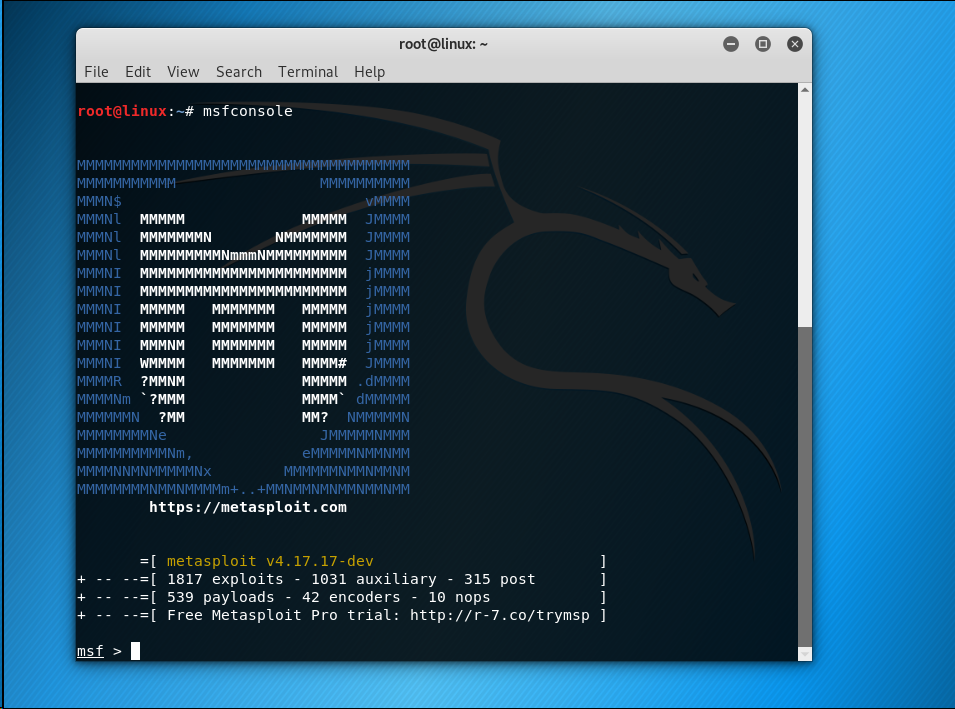Screen dimensions: 955x709
Task: Click the '10 nops' text
Action: (x=459, y=597)
